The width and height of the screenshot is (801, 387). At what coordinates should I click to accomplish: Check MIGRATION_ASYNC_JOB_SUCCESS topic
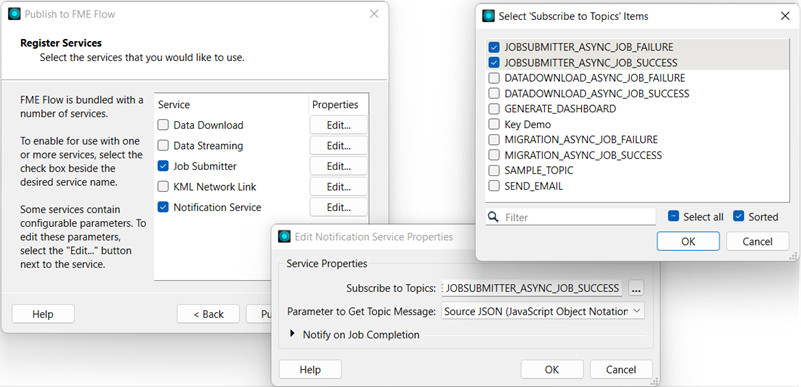pyautogui.click(x=493, y=155)
